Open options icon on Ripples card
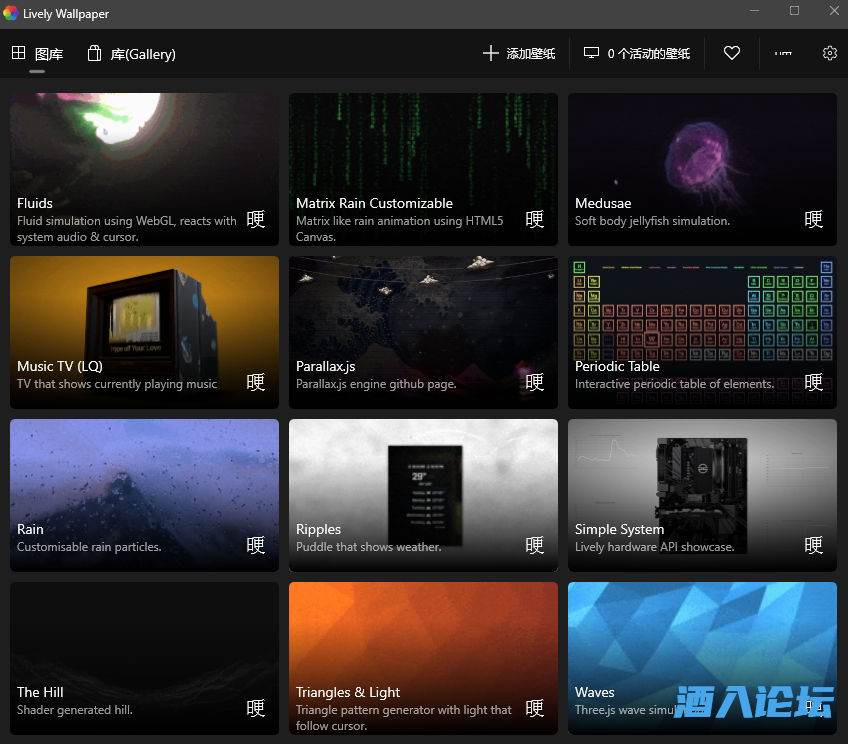Image resolution: width=848 pixels, height=744 pixels. (x=535, y=545)
